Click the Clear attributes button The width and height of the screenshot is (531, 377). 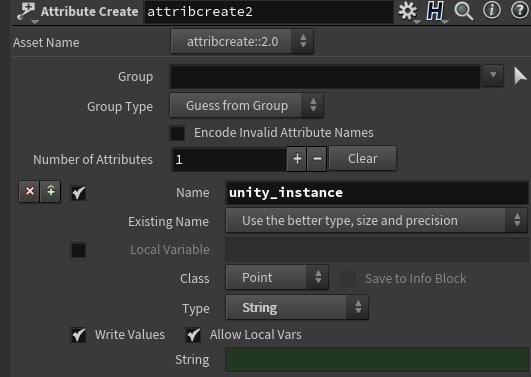[362, 158]
